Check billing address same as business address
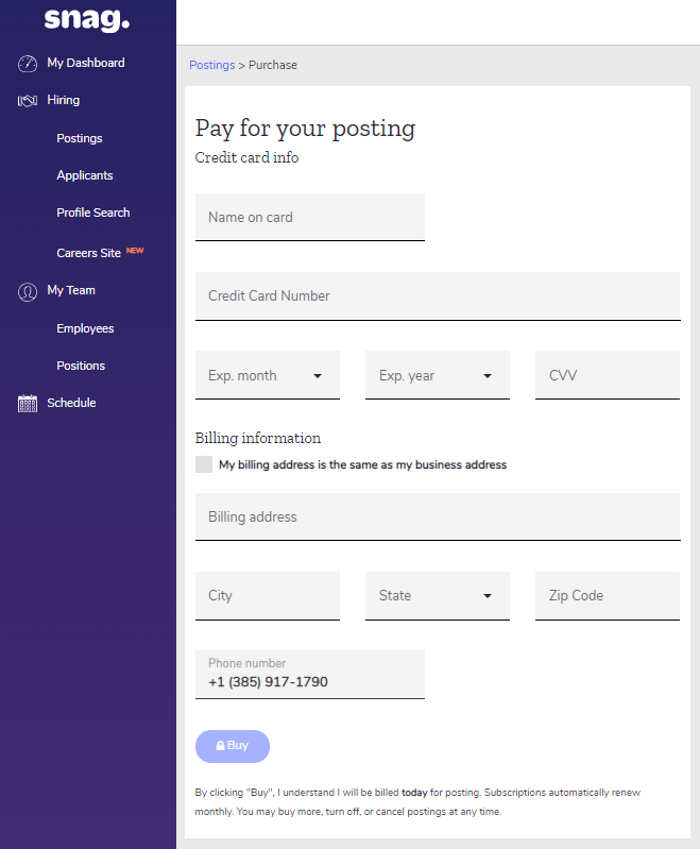 204,465
